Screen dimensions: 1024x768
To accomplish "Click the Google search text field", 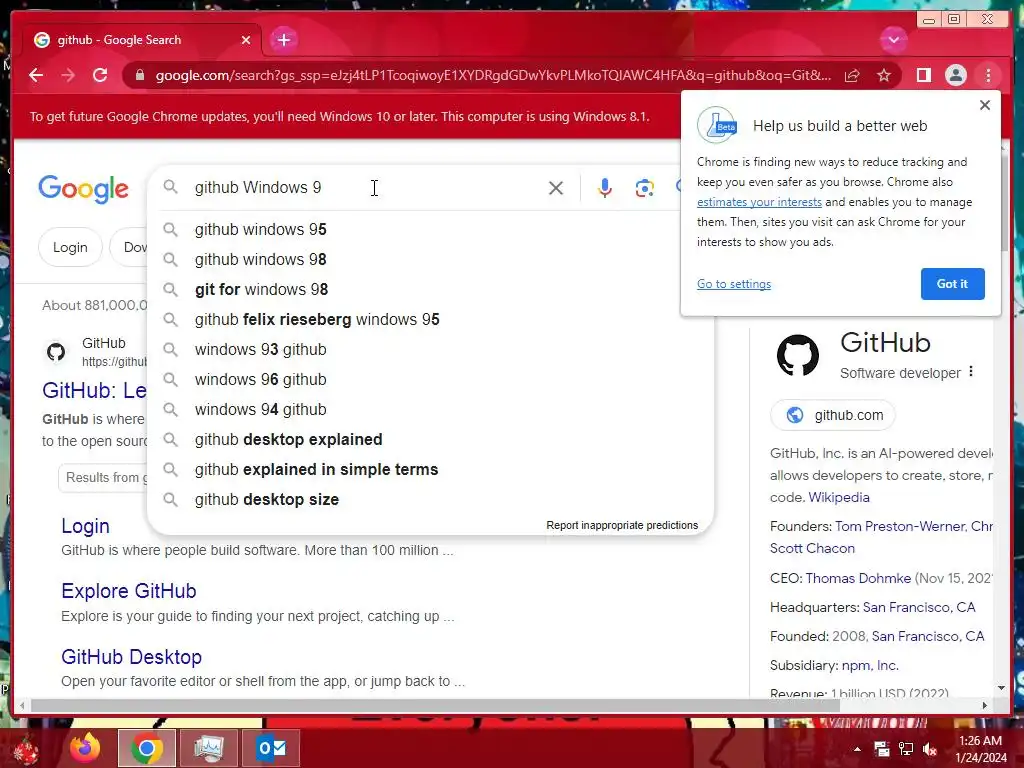I will (x=366, y=188).
